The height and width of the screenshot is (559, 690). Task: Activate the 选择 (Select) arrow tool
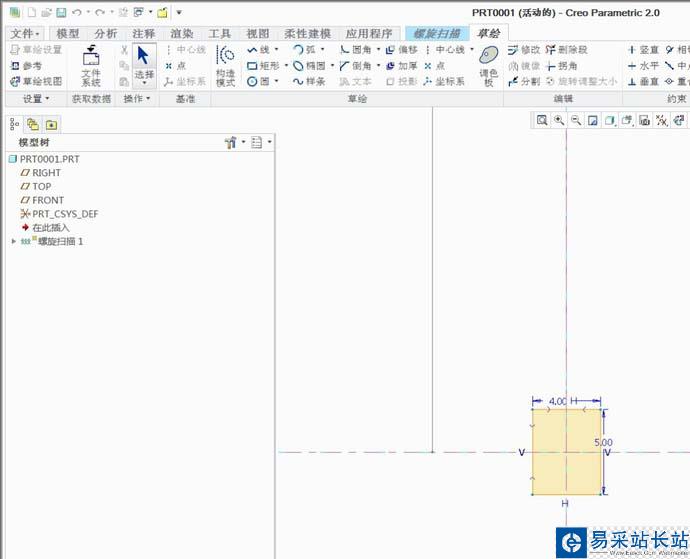[144, 64]
